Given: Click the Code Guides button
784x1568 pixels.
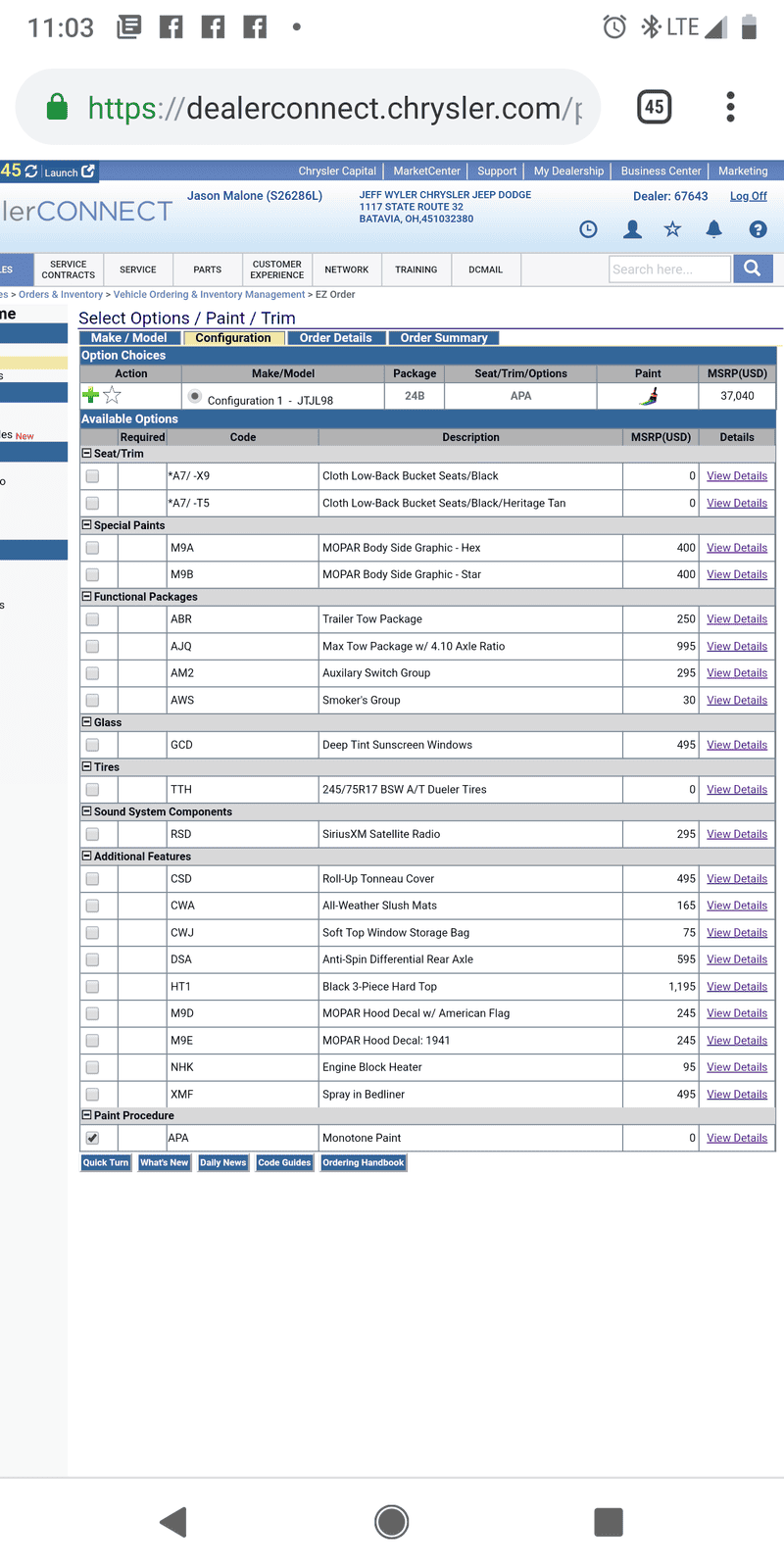Looking at the screenshot, I should [284, 1163].
